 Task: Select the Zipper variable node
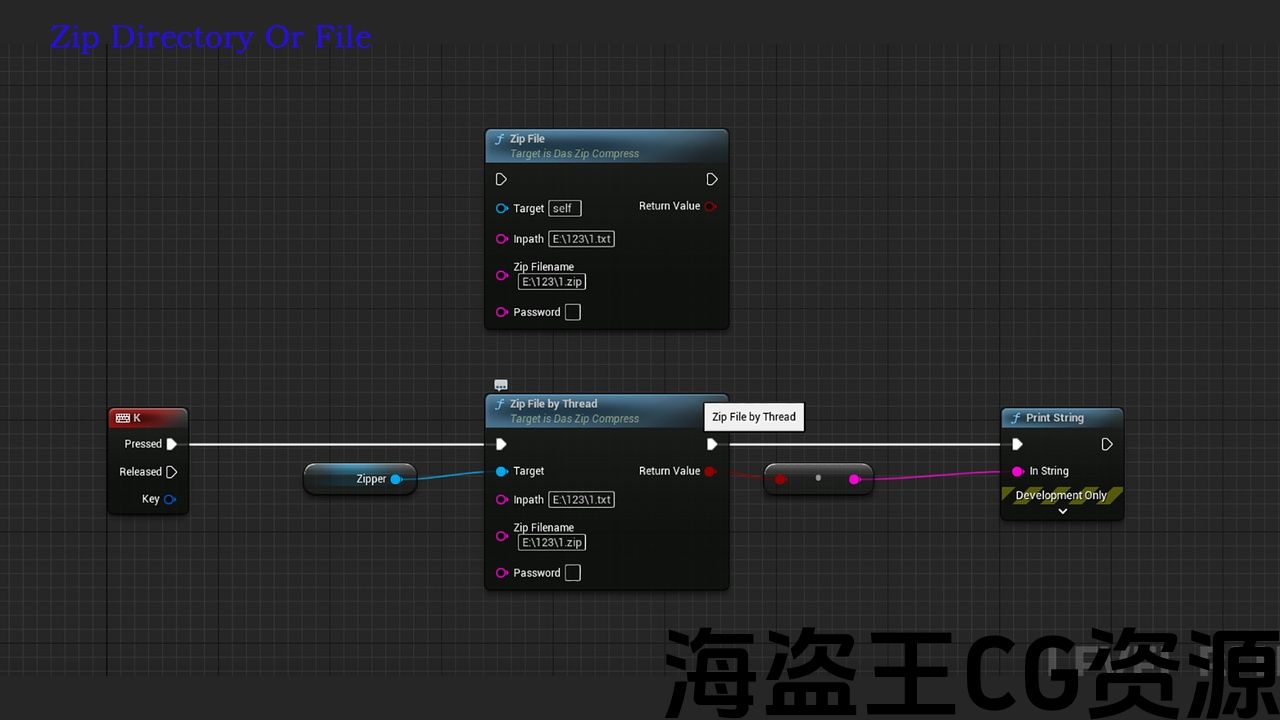pyautogui.click(x=350, y=479)
